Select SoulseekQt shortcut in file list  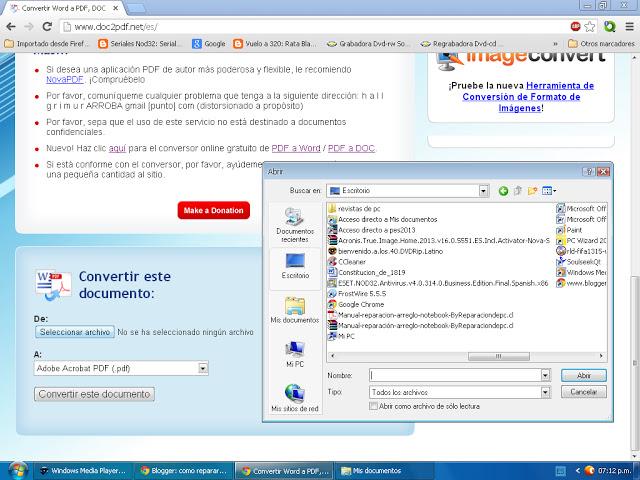pos(579,262)
